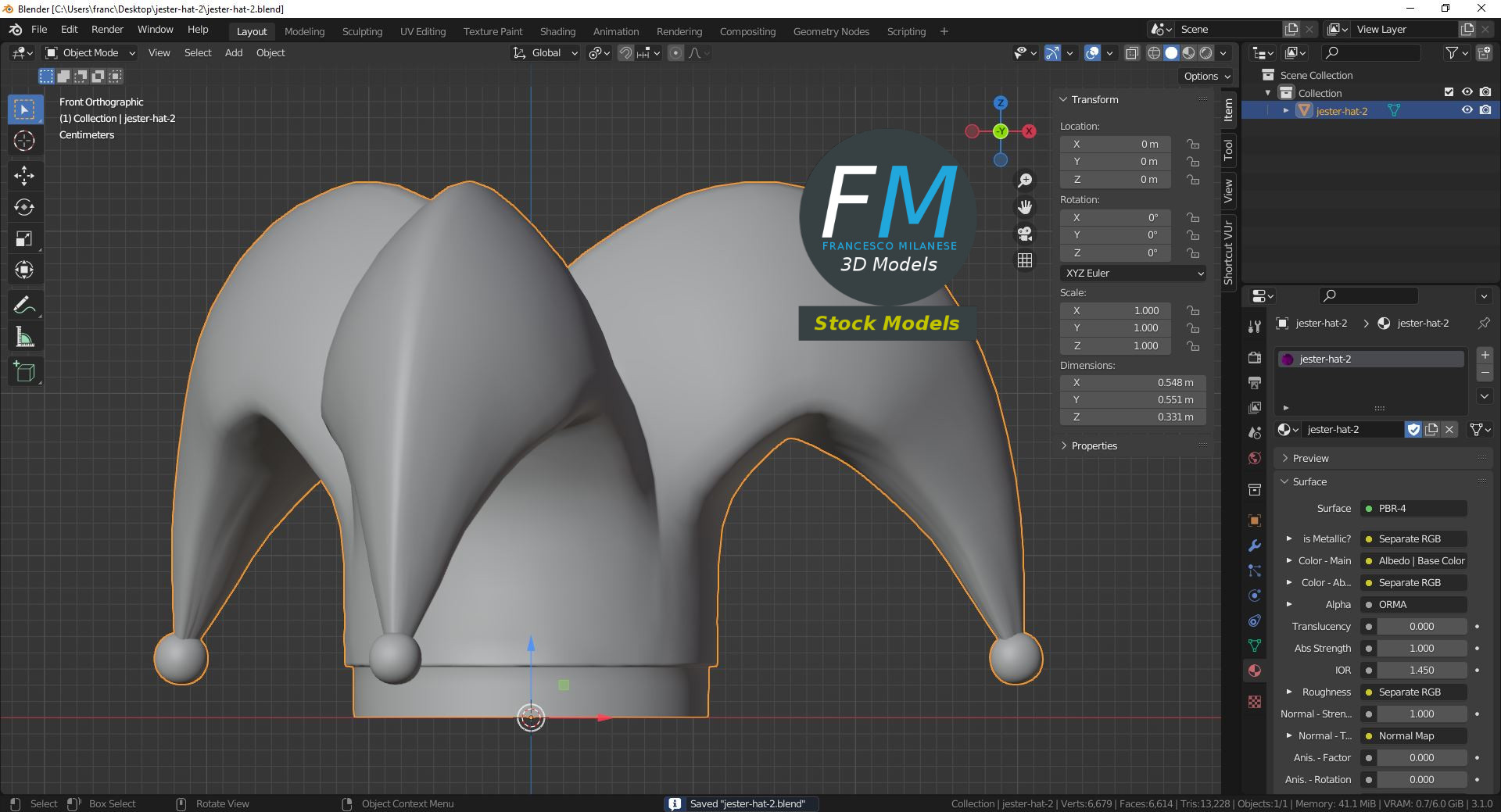
Task: Open the Object properties tab (orange square)
Action: click(1255, 520)
